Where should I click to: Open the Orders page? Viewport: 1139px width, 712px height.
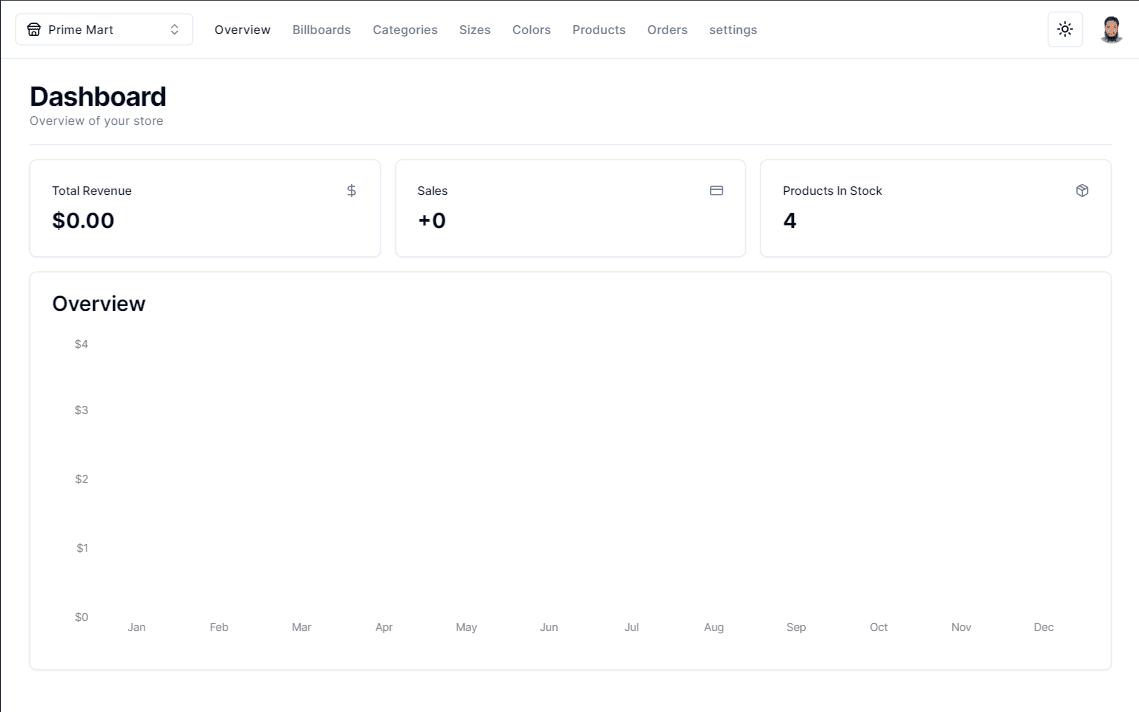(x=667, y=30)
